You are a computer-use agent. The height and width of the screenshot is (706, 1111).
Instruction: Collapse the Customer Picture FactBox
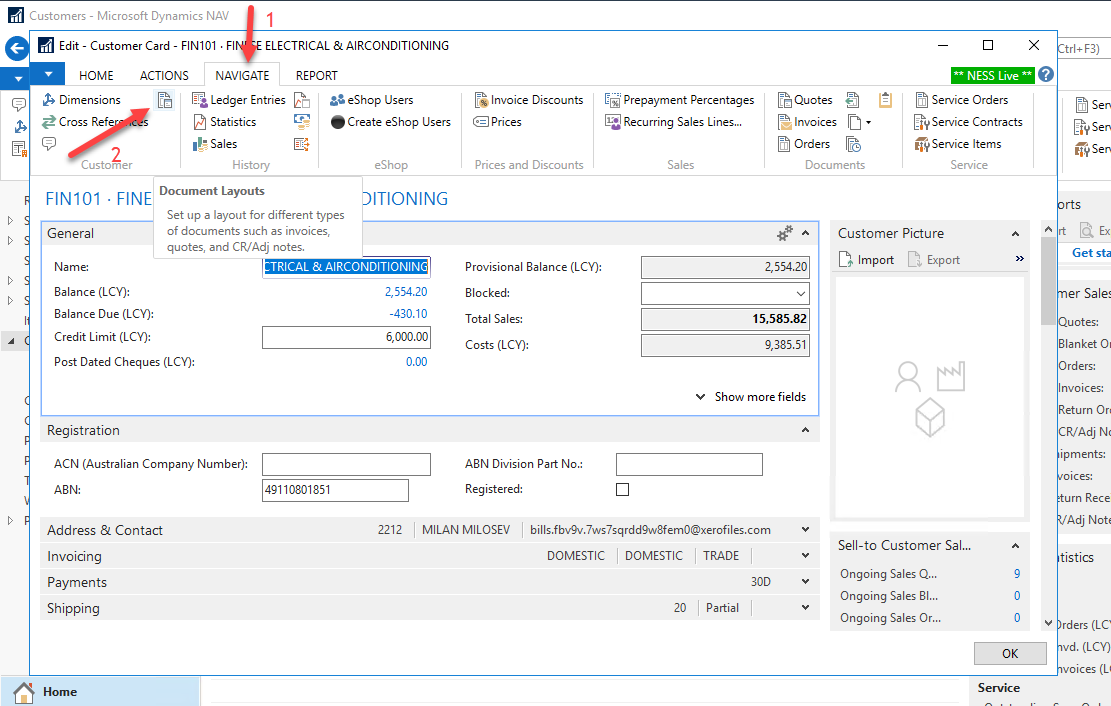[x=1015, y=234]
